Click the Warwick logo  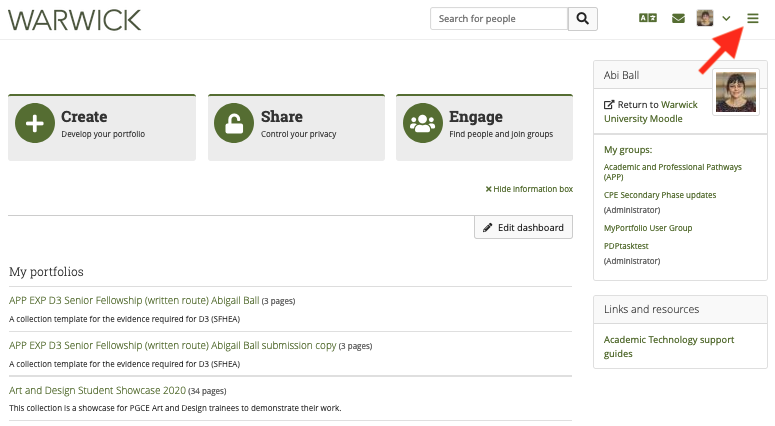pyautogui.click(x=75, y=20)
